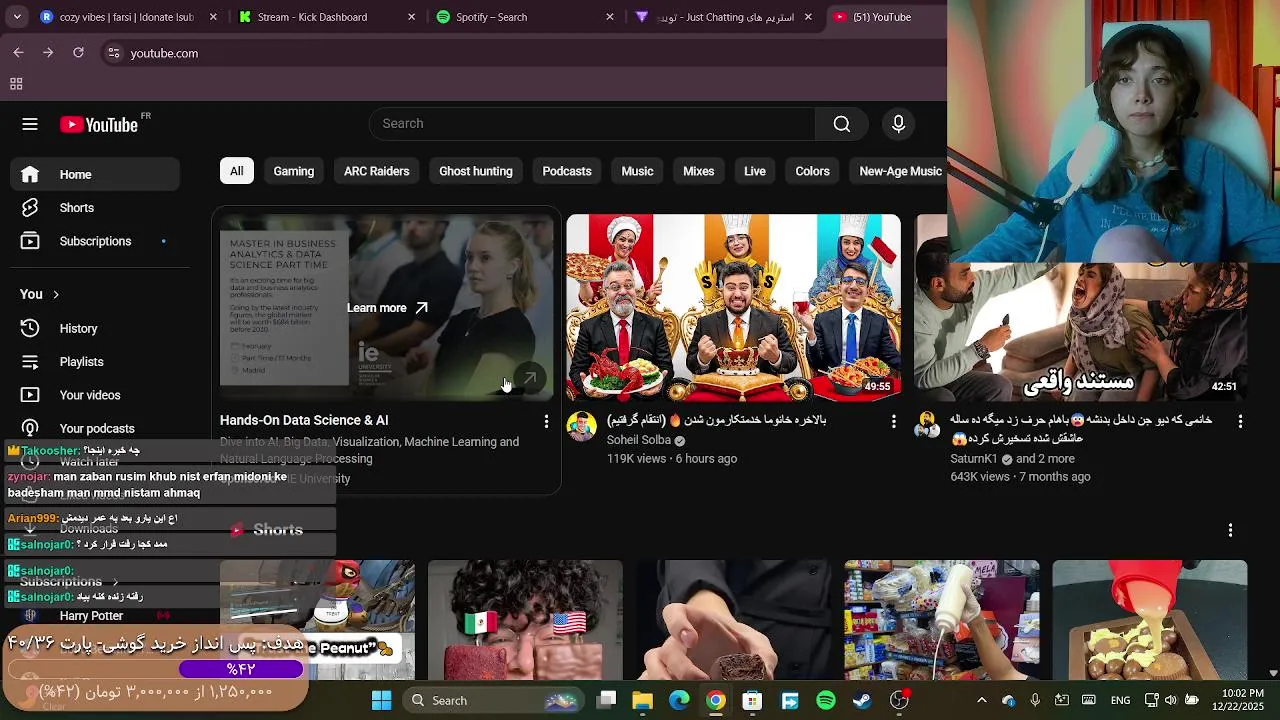Screen dimensions: 1280x720
Task: Open three-dot menu for Soheil Solba video
Action: click(x=893, y=422)
